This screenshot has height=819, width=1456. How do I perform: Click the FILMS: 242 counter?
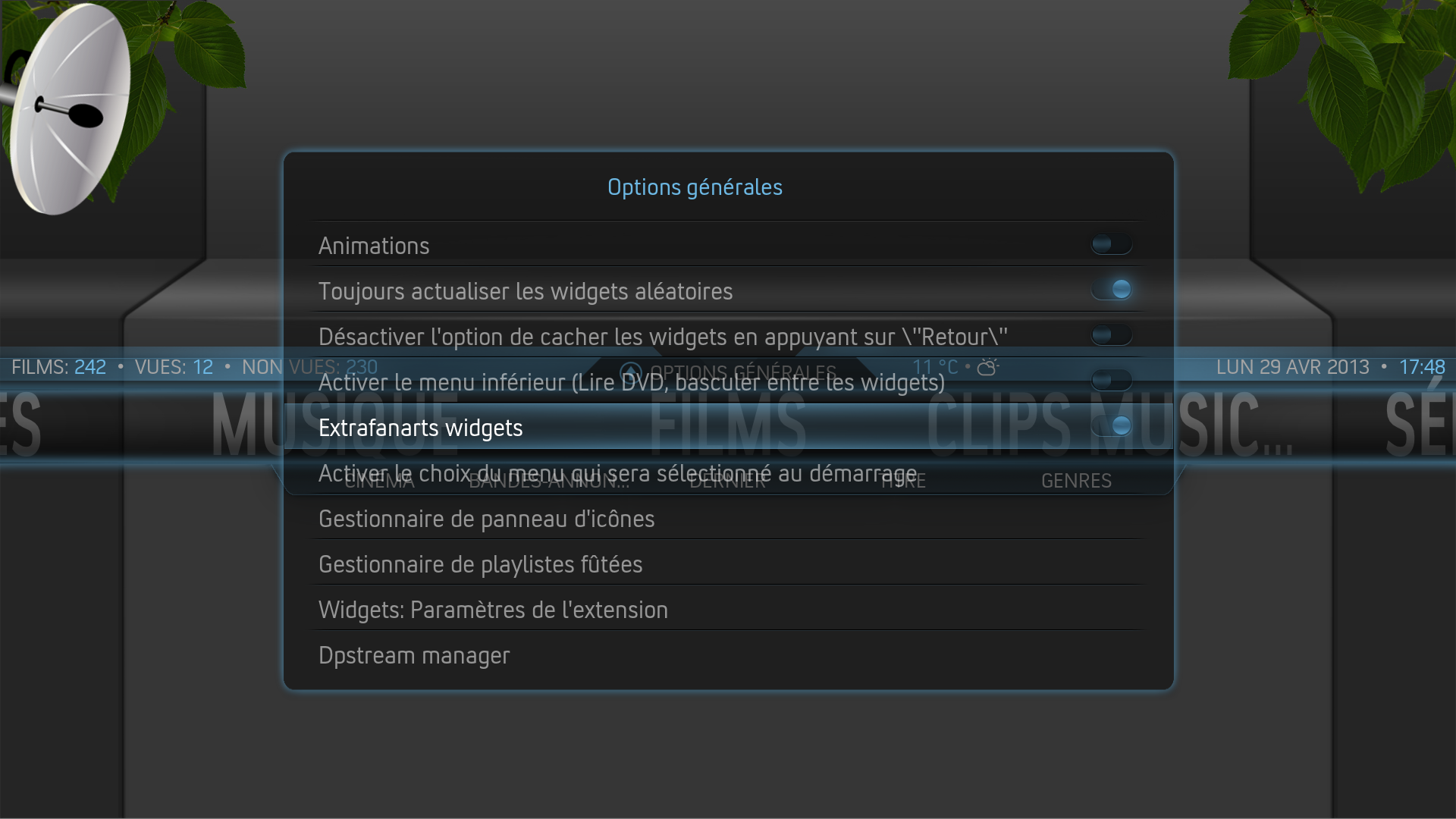pos(59,367)
